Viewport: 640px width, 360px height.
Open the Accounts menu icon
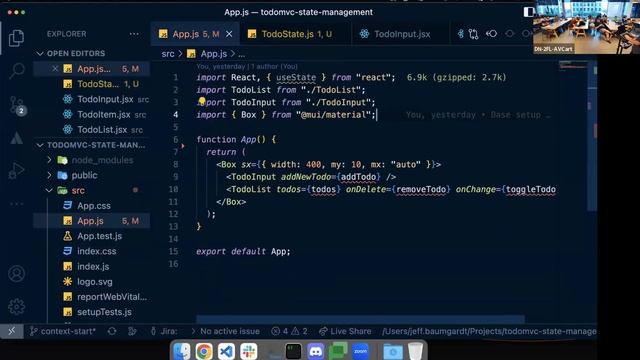[16, 273]
